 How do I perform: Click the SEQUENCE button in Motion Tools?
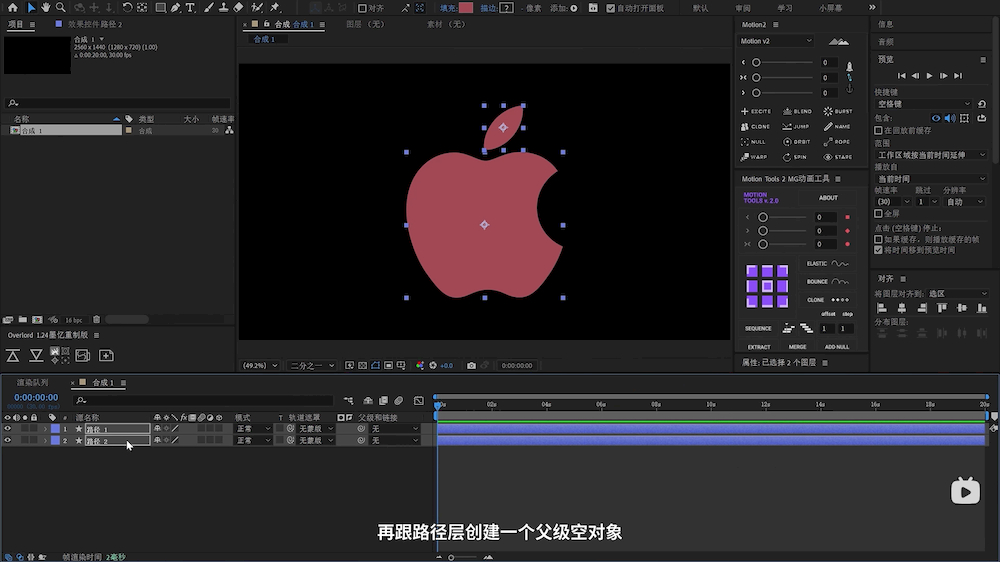tap(758, 329)
